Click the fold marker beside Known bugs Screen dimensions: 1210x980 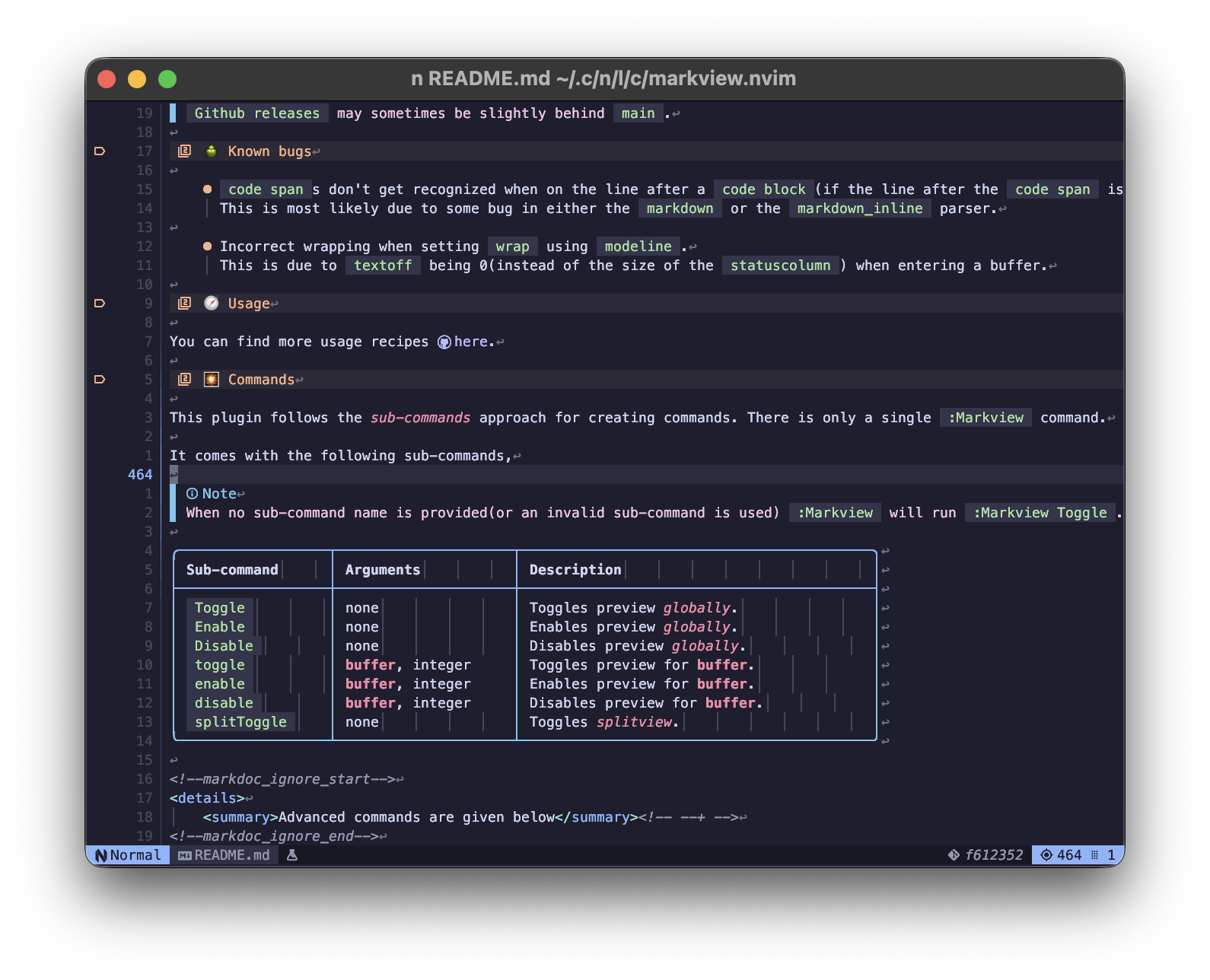pyautogui.click(x=100, y=151)
